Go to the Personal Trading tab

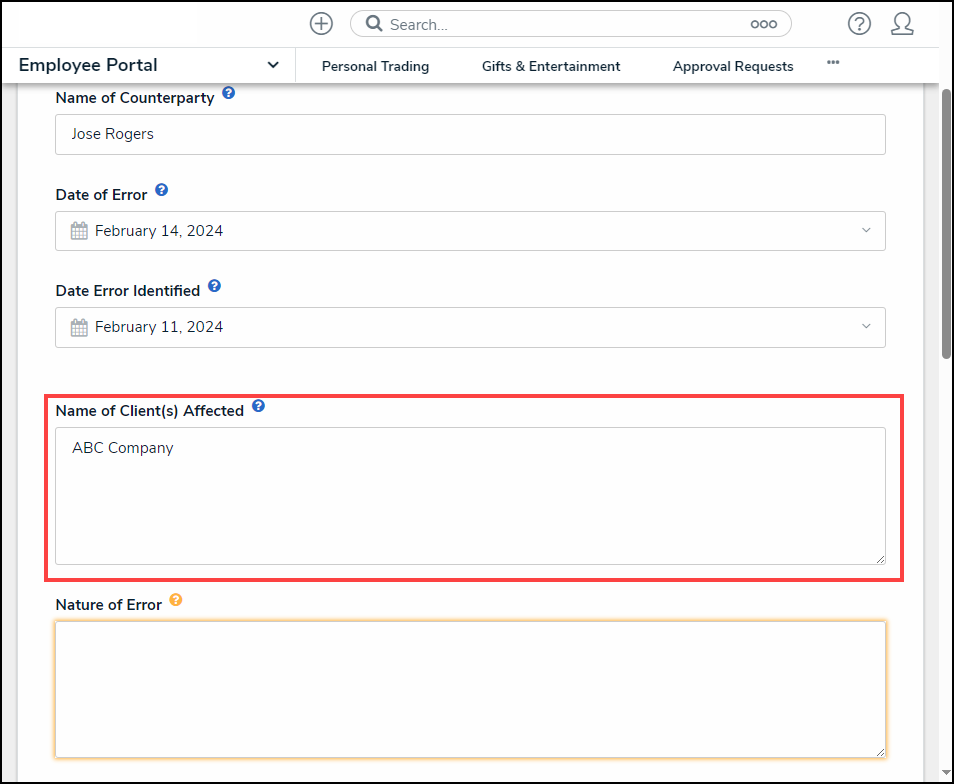tap(375, 66)
